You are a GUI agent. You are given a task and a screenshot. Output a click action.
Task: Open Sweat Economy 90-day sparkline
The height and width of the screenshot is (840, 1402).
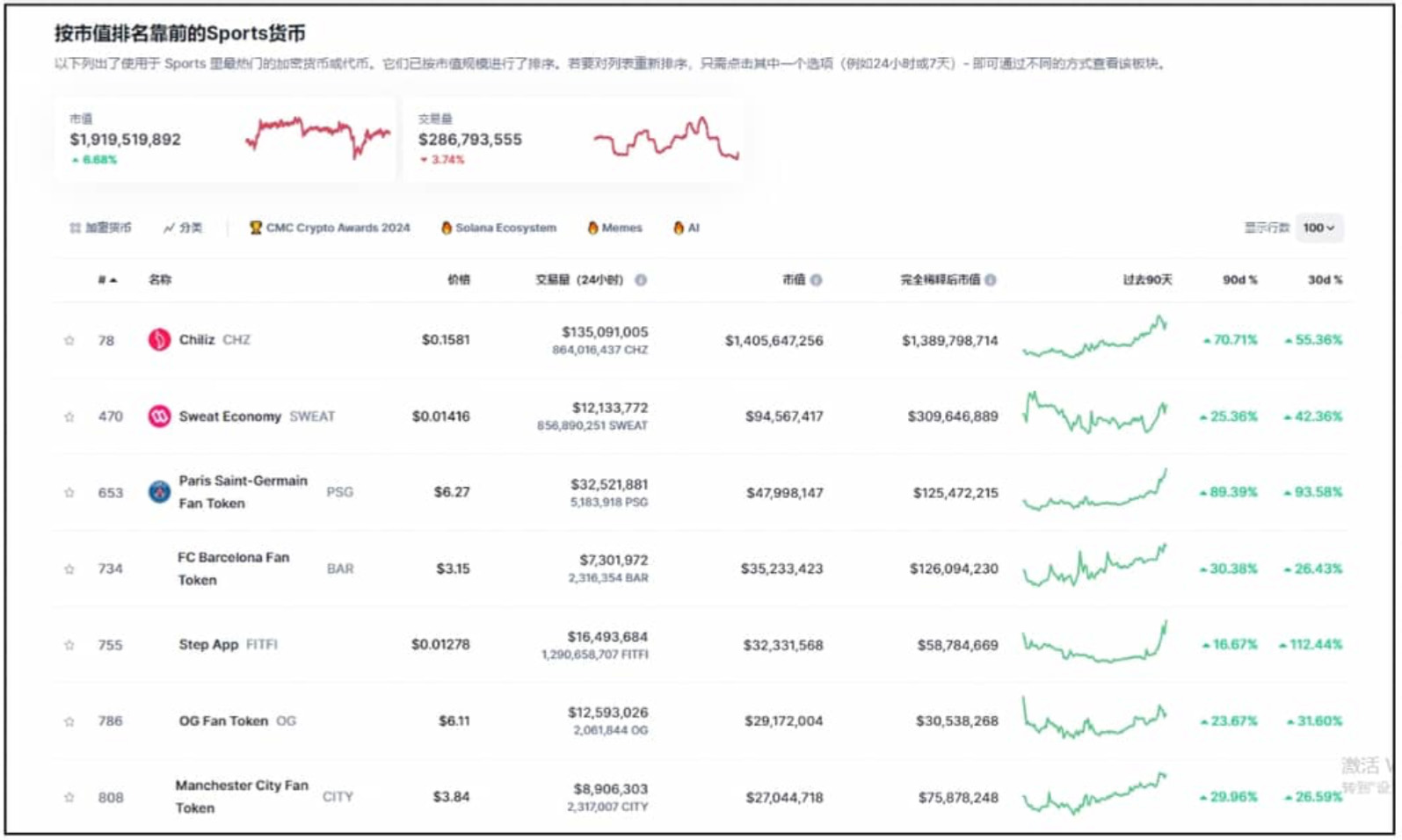click(x=1094, y=413)
